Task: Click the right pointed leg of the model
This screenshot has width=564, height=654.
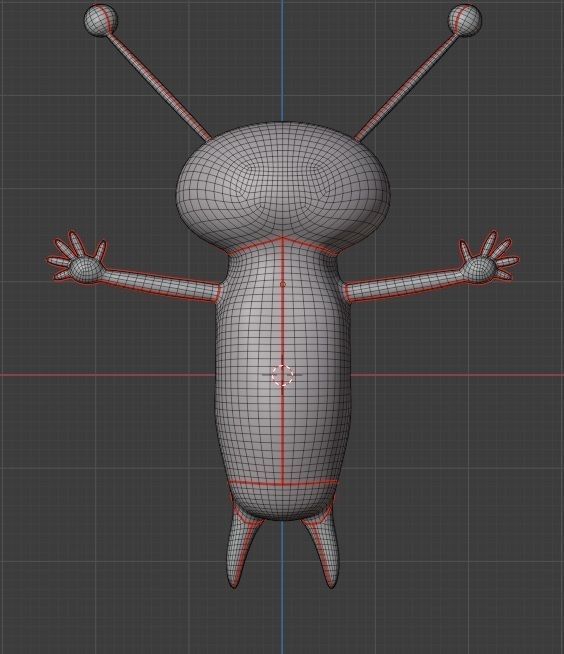Action: (324, 546)
